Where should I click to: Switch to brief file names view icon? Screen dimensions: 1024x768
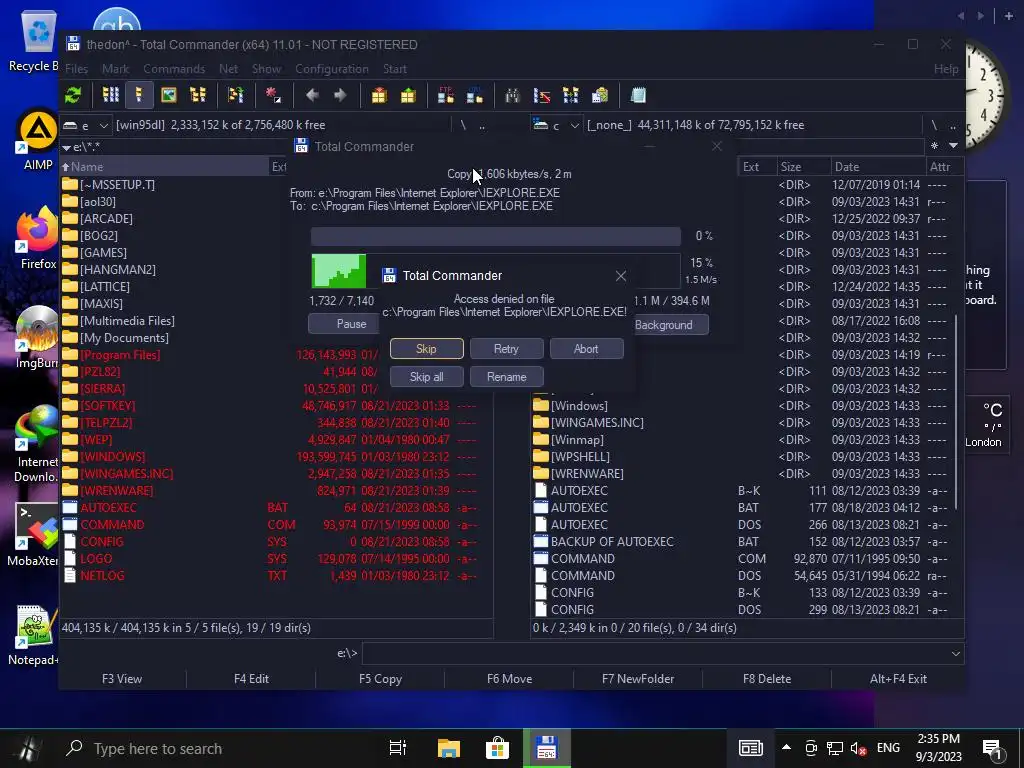click(110, 95)
